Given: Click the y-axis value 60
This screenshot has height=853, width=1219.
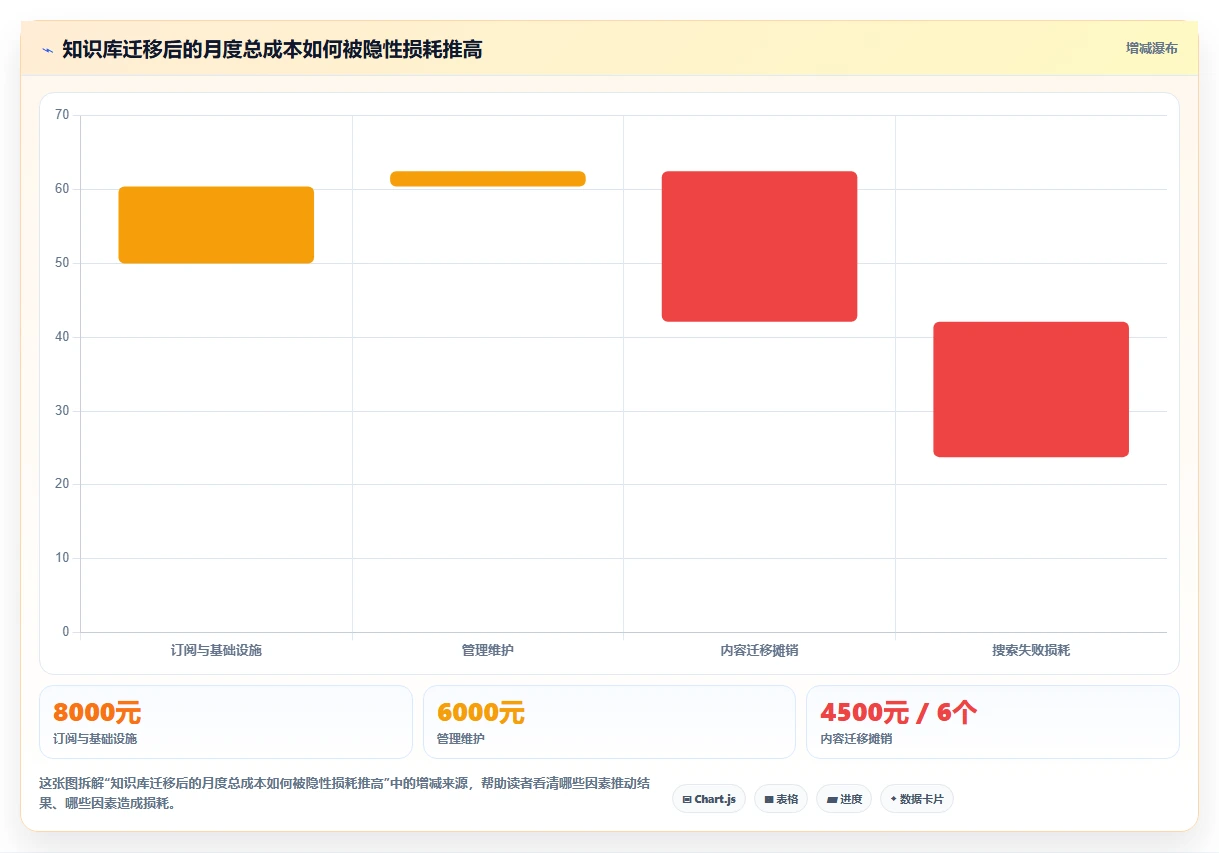Looking at the screenshot, I should (62, 189).
